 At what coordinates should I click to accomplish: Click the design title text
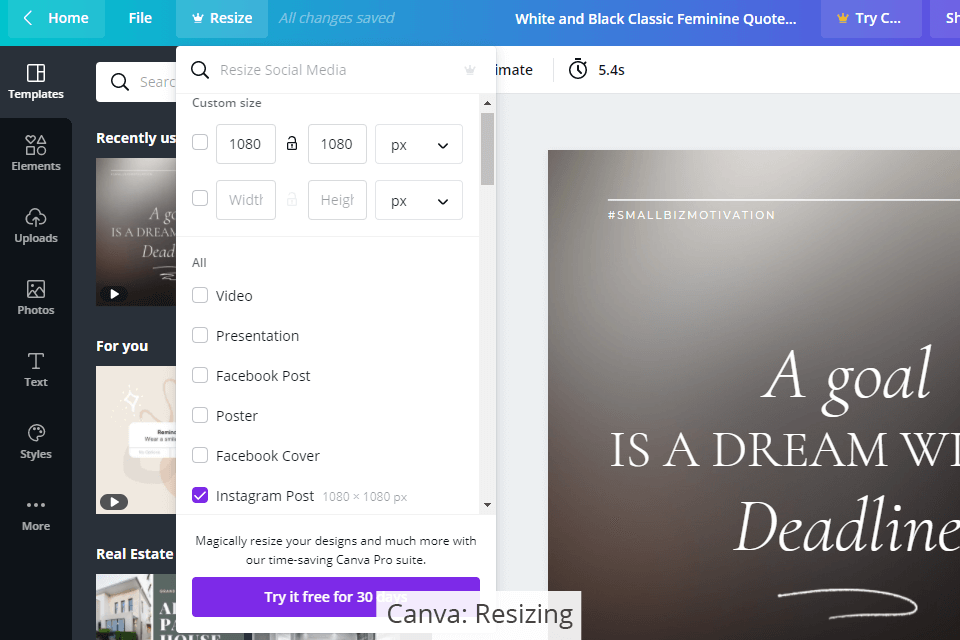[x=656, y=19]
